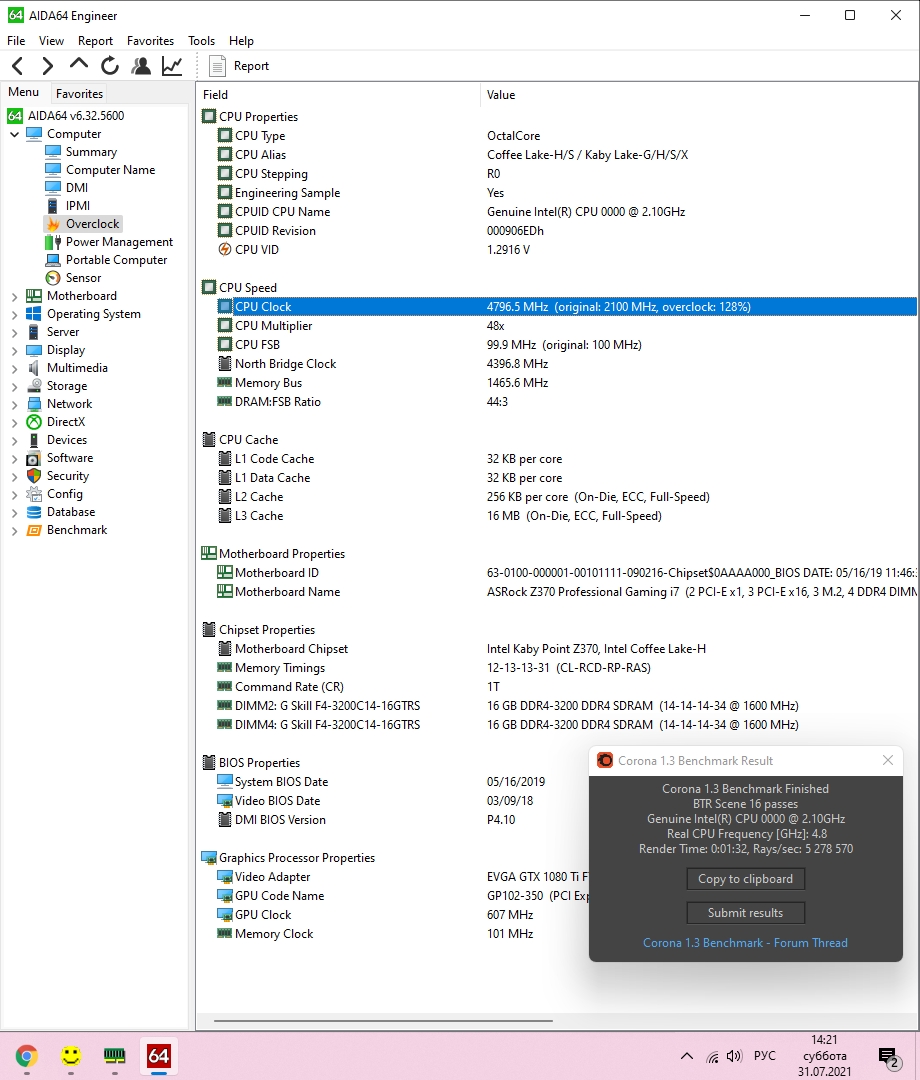Open the Report menu
Viewport: 920px width, 1080px height.
[x=95, y=41]
